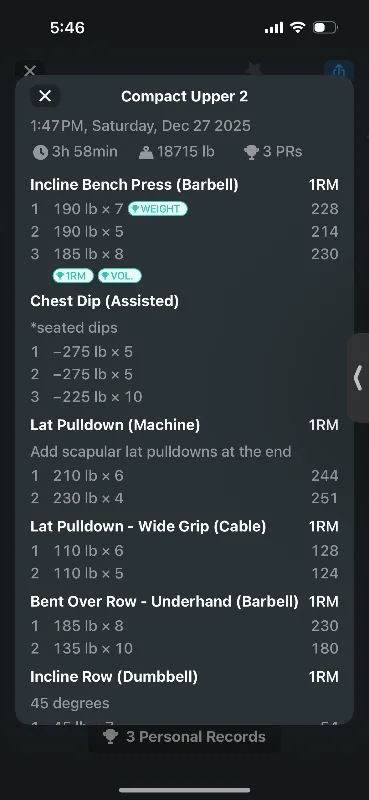Tap the background close X behind popup
Image resolution: width=369 pixels, height=800 pixels.
point(30,70)
